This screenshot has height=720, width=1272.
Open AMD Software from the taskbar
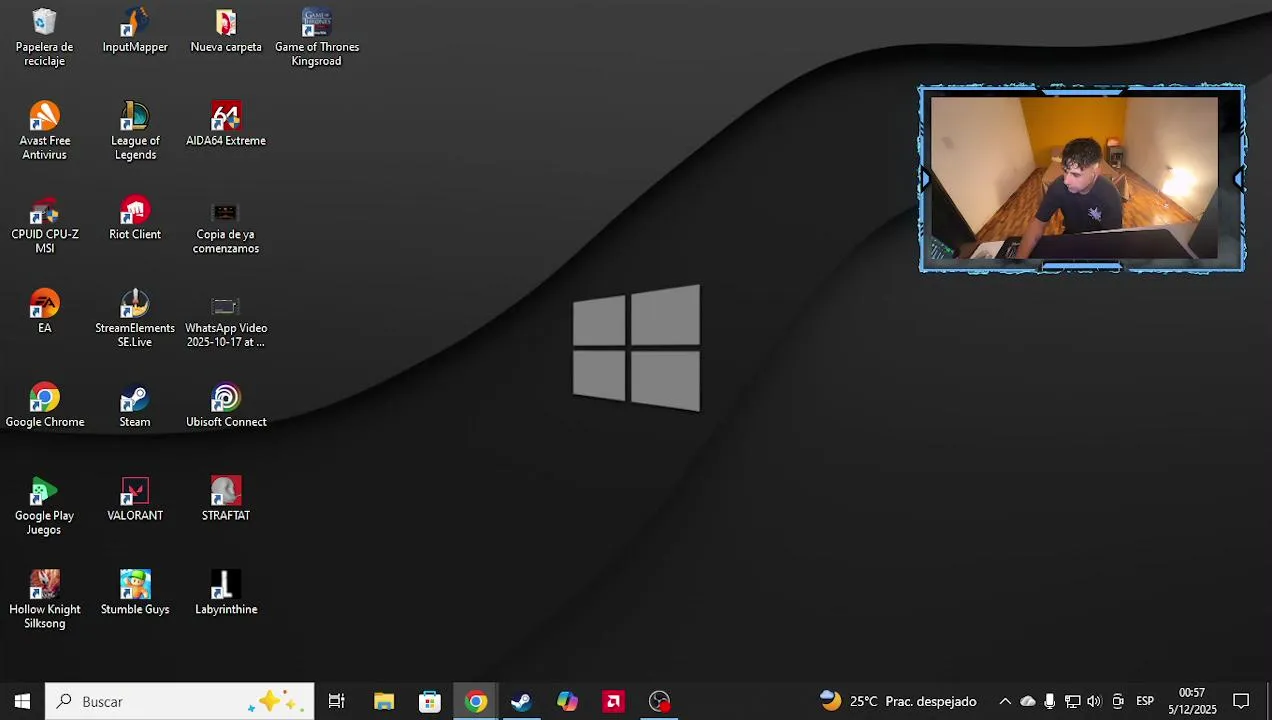[x=613, y=701]
